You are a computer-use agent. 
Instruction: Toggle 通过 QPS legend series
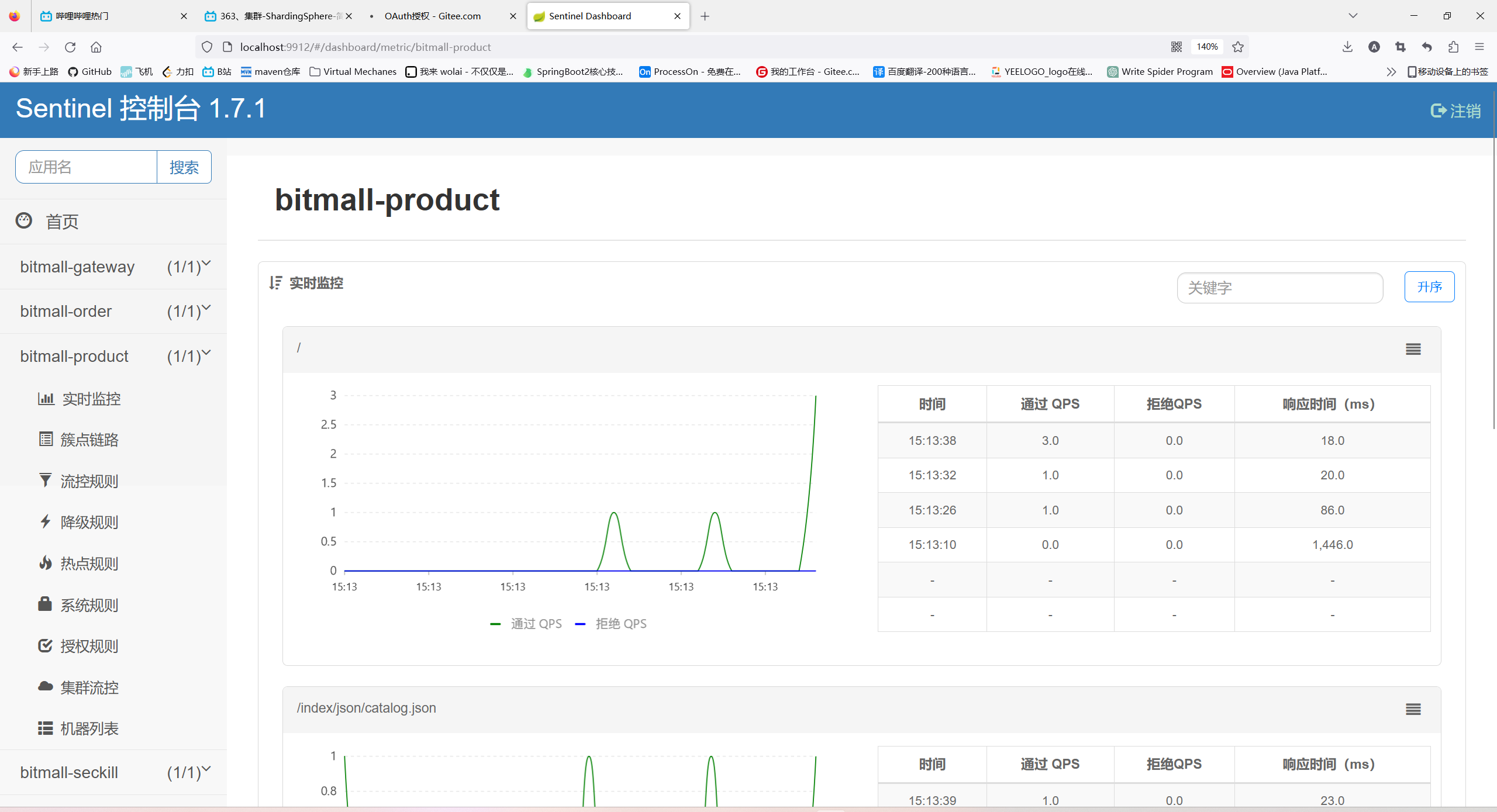click(526, 624)
